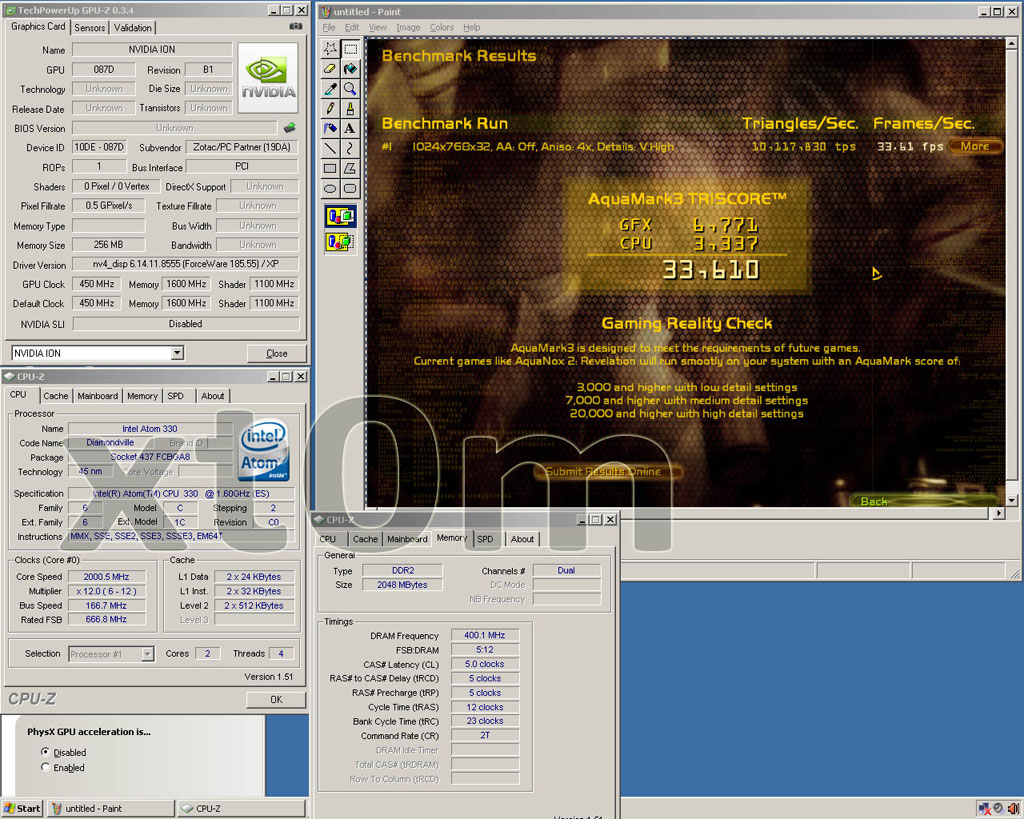Activate the Fill With Color bucket tool

pyautogui.click(x=351, y=69)
